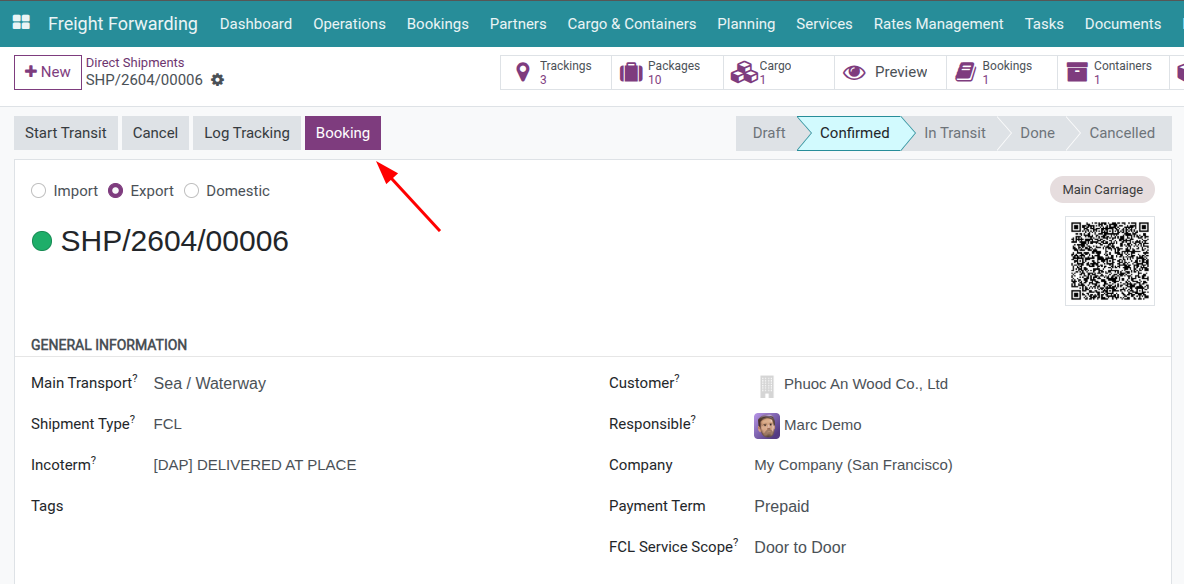
Task: View the shipment's Containers
Action: [1110, 71]
